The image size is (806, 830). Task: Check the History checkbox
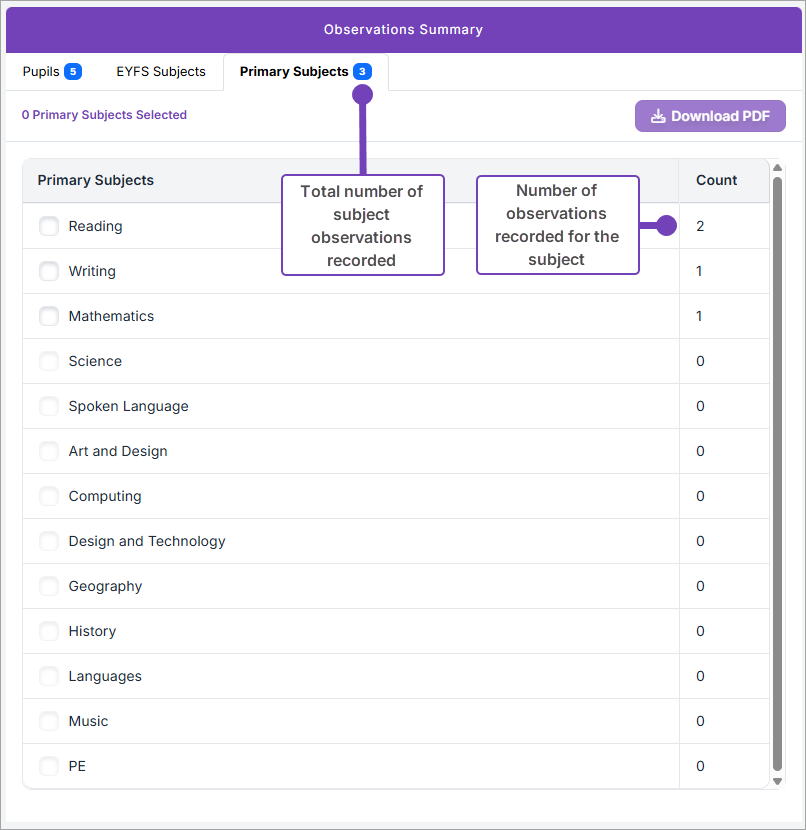pos(49,631)
